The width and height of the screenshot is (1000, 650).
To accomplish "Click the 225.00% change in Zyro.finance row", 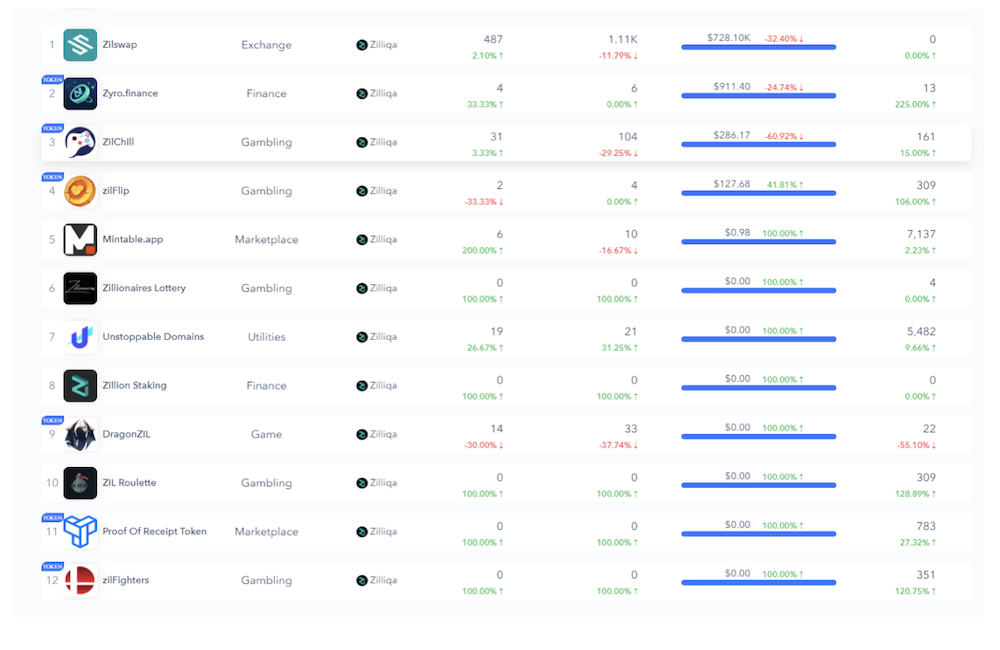I will point(915,105).
